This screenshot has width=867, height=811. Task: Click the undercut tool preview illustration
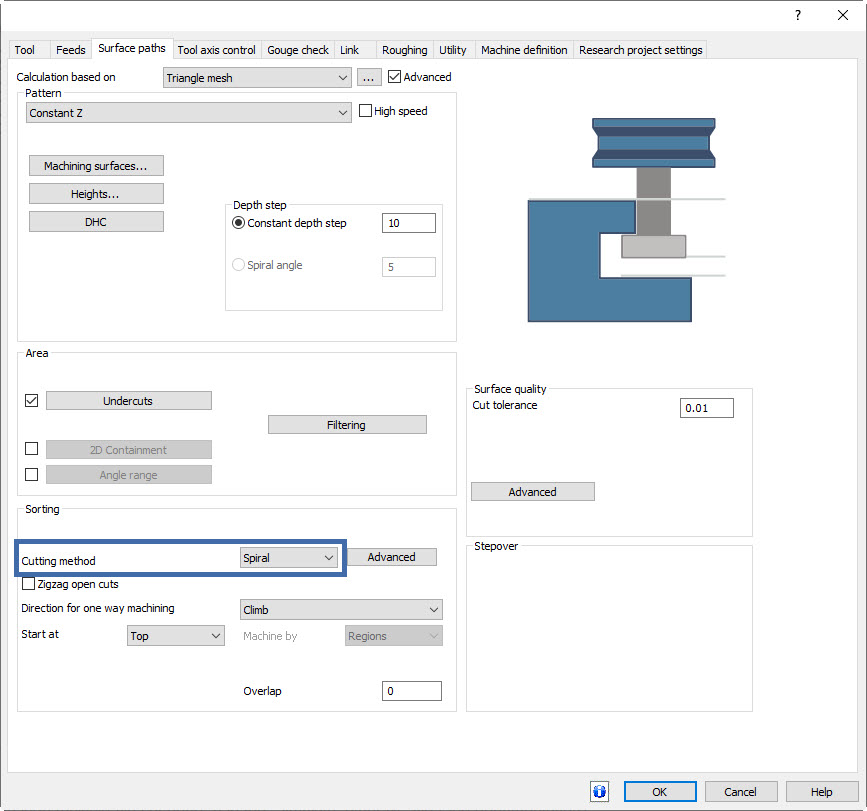[x=626, y=219]
